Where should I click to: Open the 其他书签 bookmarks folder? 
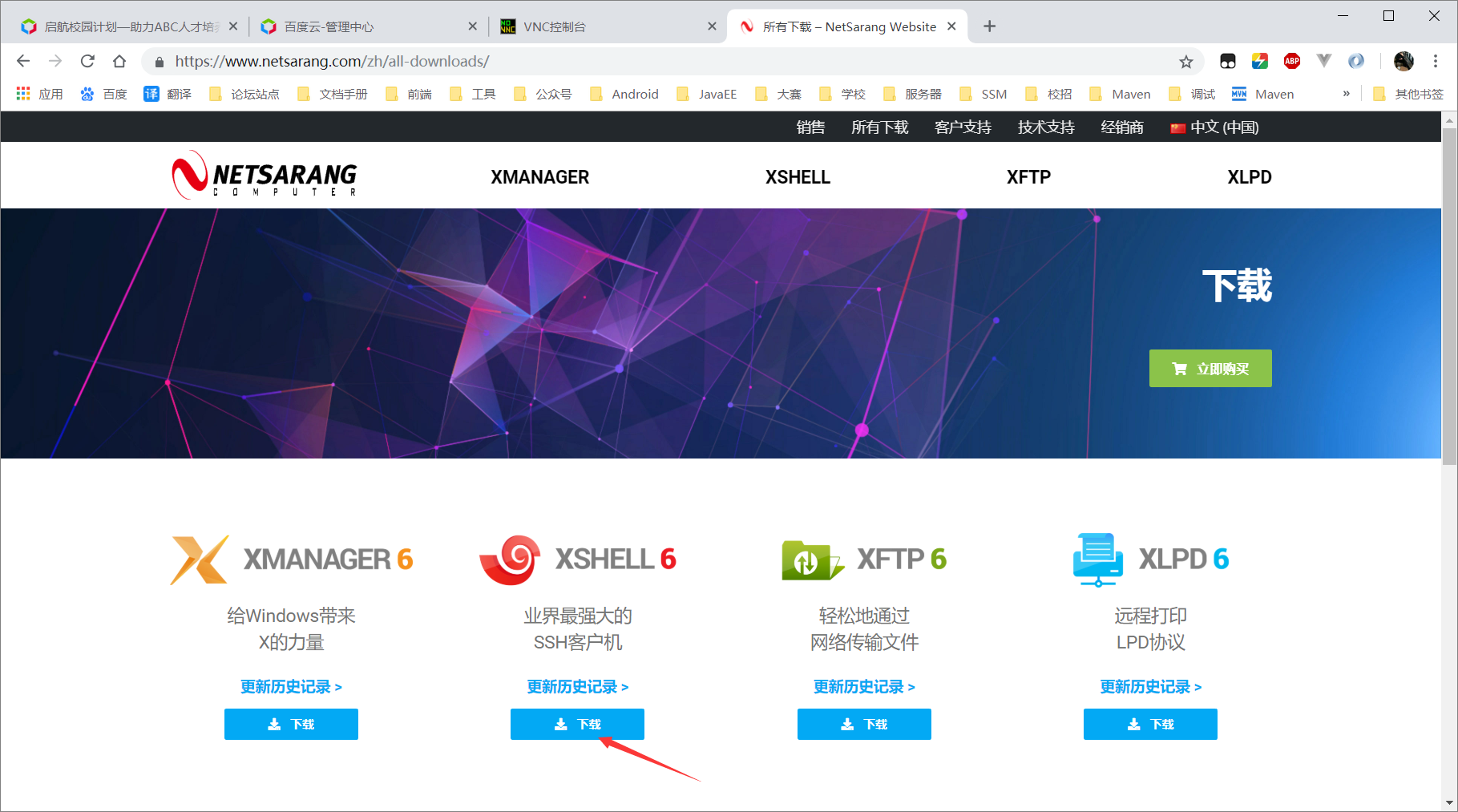(1409, 94)
